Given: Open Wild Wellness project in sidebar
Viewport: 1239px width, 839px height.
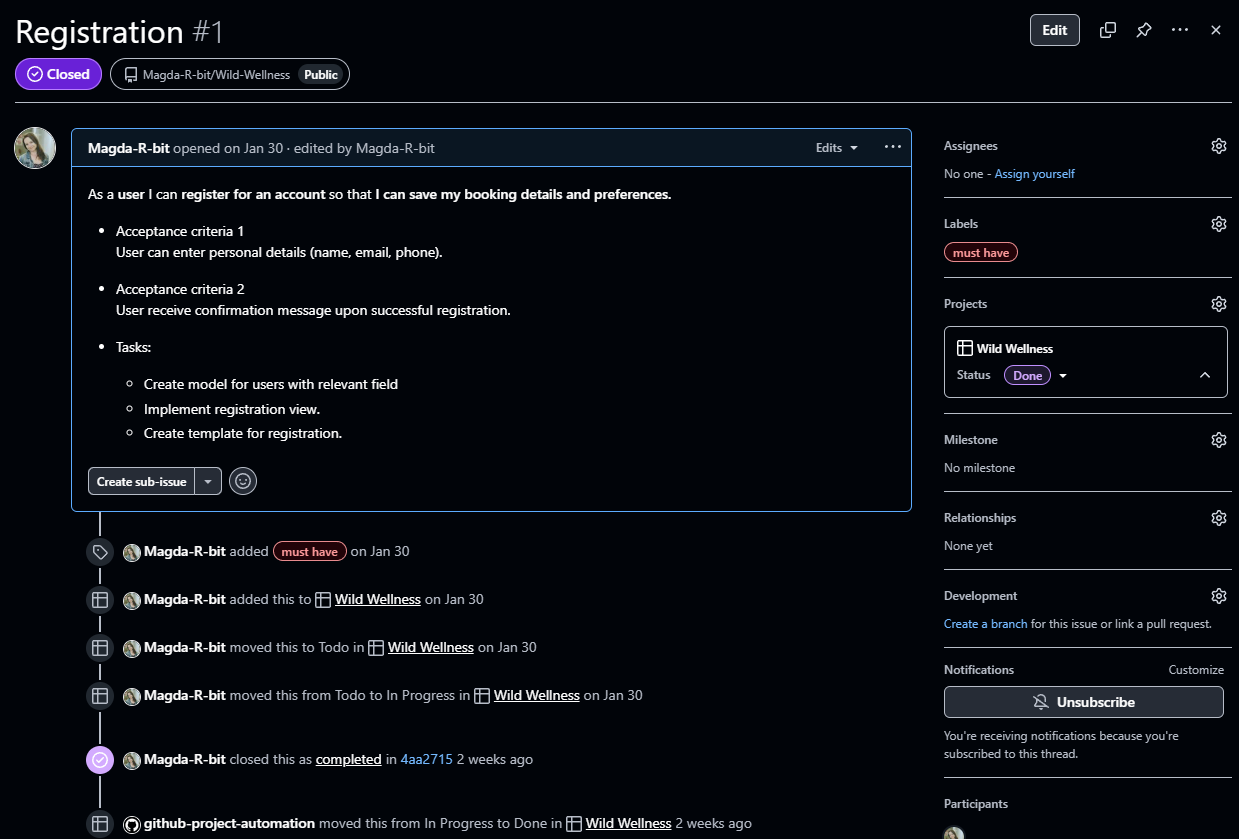Looking at the screenshot, I should (1014, 348).
